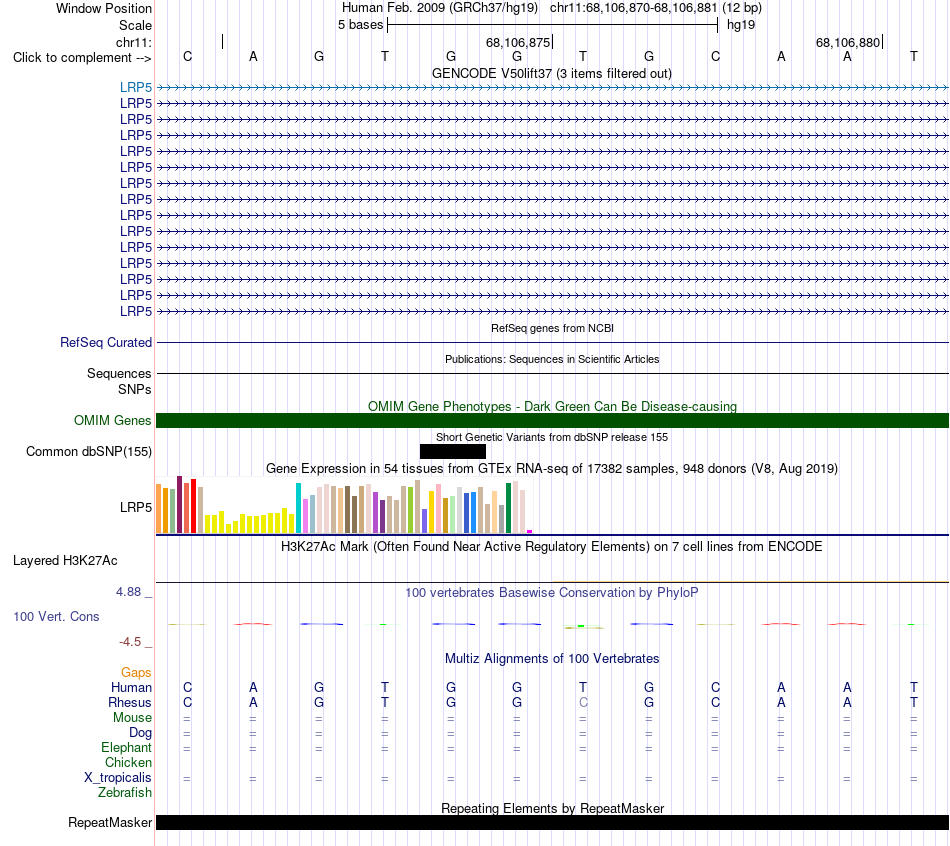Click the LRP5 label beside the GTEx bar chart
The image size is (950, 846).
[x=136, y=507]
